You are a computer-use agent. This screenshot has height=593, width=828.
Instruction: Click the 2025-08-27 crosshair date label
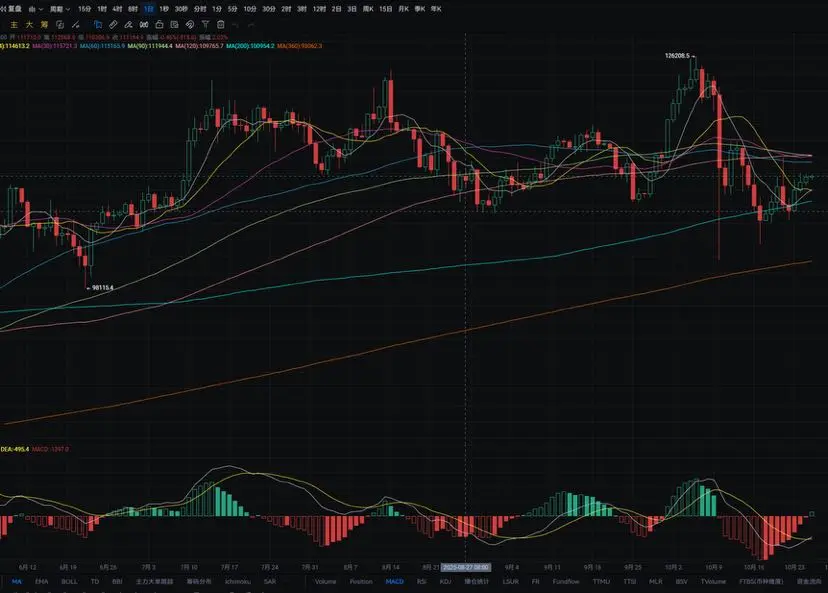(466, 568)
